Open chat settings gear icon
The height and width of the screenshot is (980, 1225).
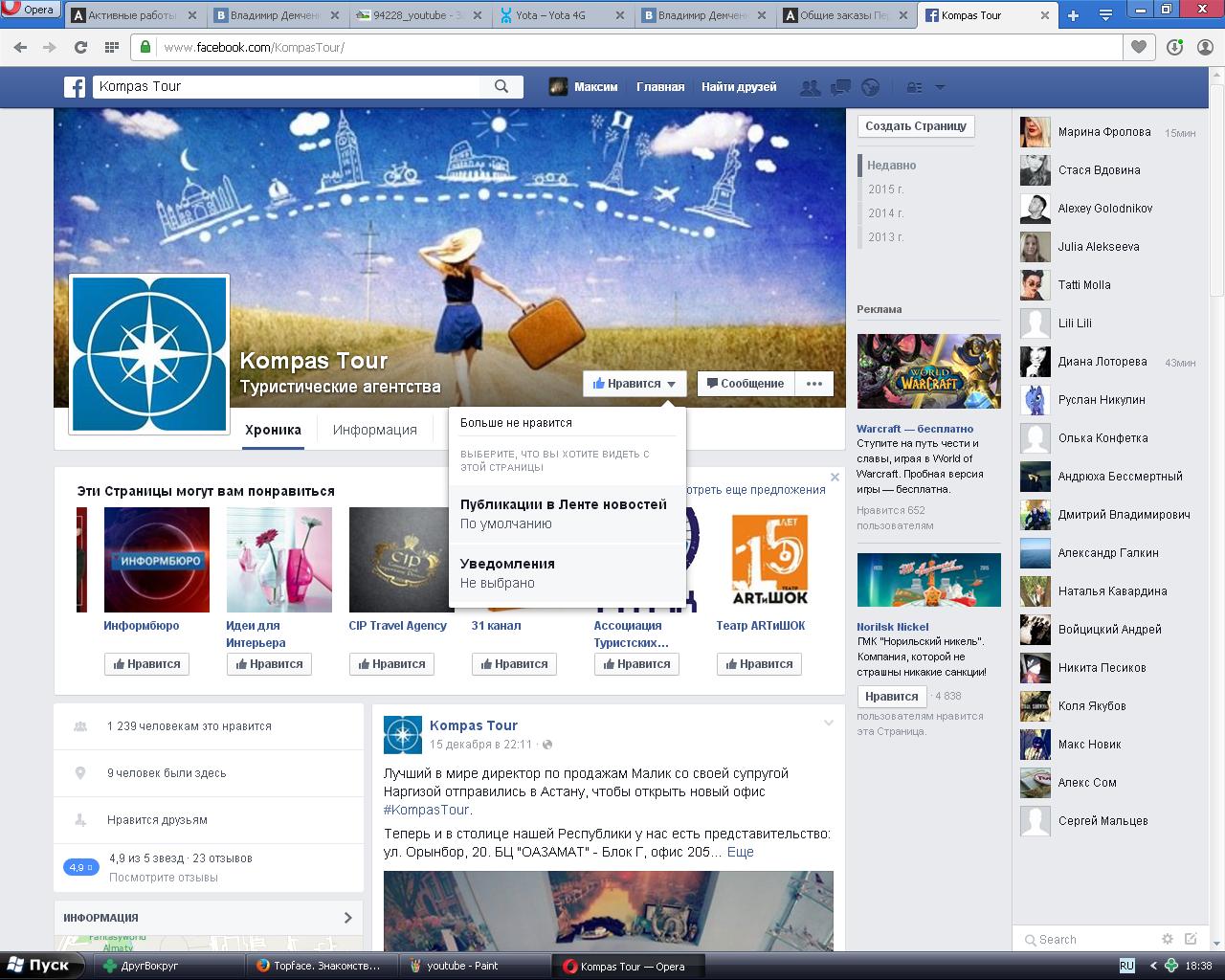pyautogui.click(x=1167, y=939)
